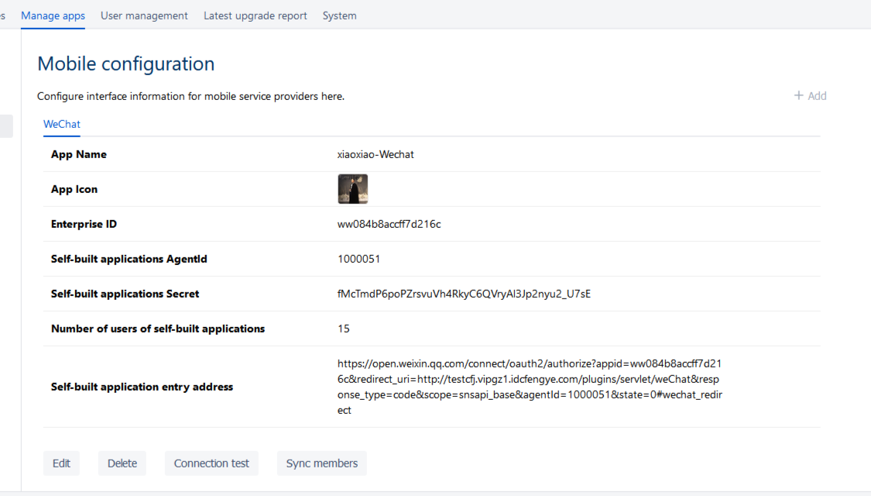Click the Sync members button
This screenshot has width=871, height=496.
[322, 463]
